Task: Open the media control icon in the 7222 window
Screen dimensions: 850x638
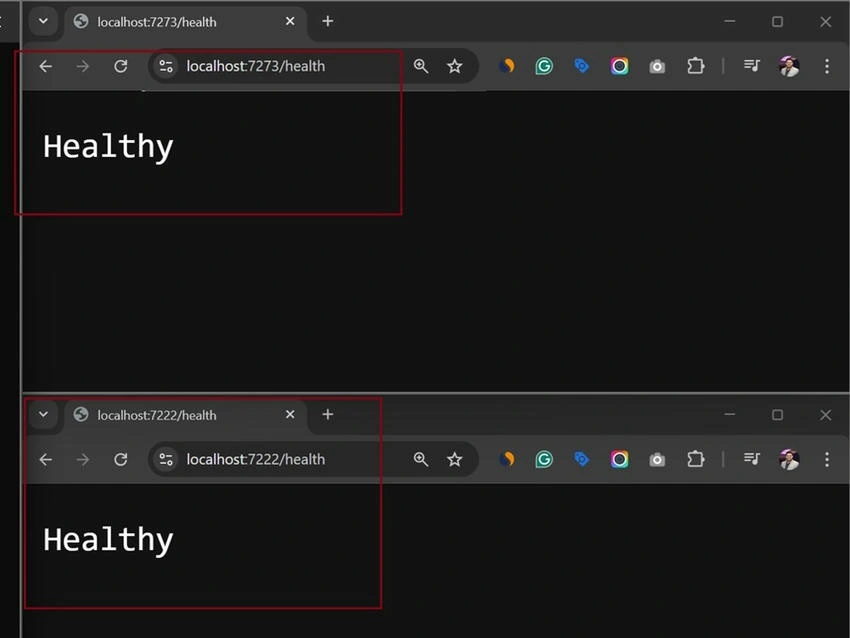Action: tap(751, 460)
